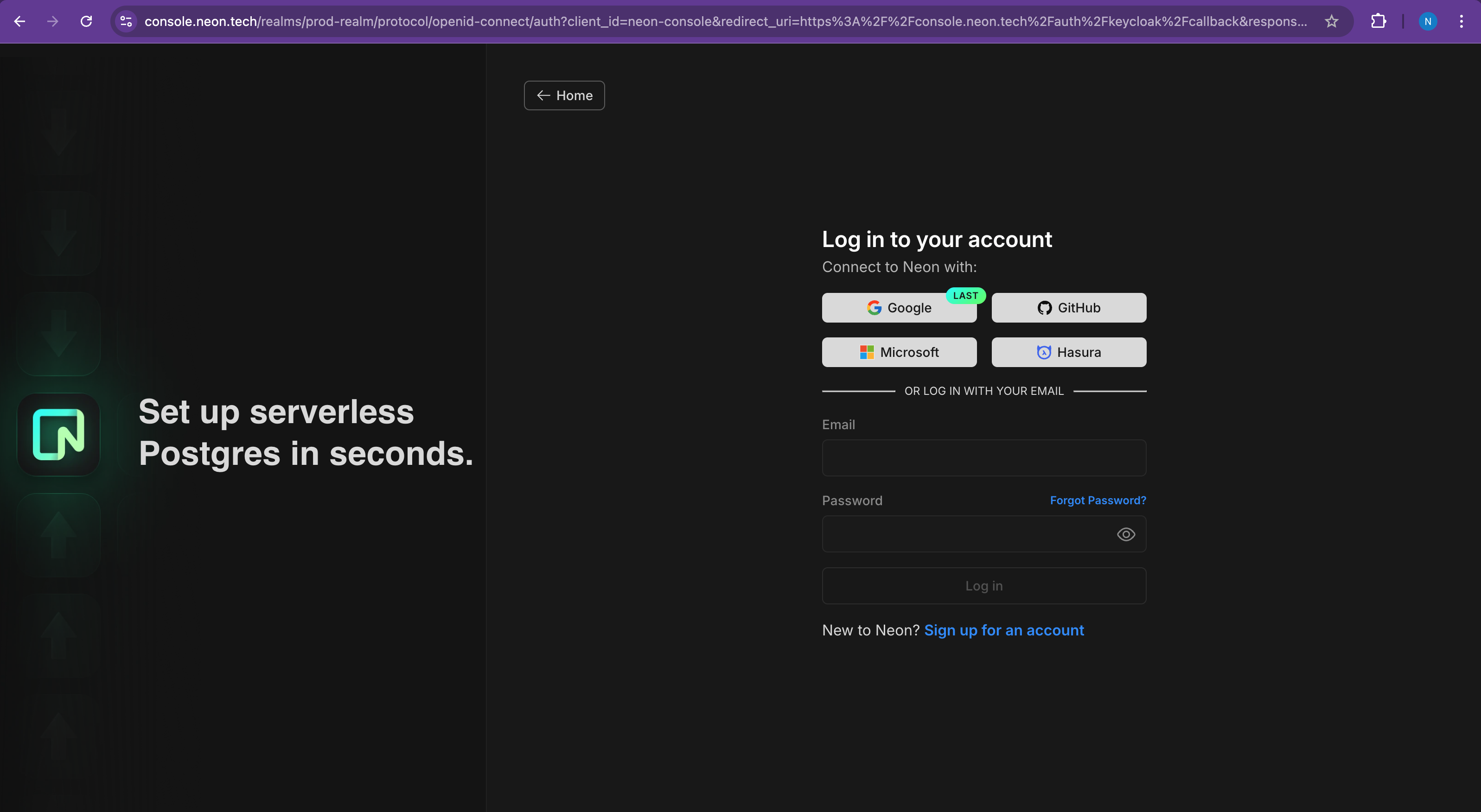Sign in with GitHub
This screenshot has width=1481, height=812.
point(1069,307)
